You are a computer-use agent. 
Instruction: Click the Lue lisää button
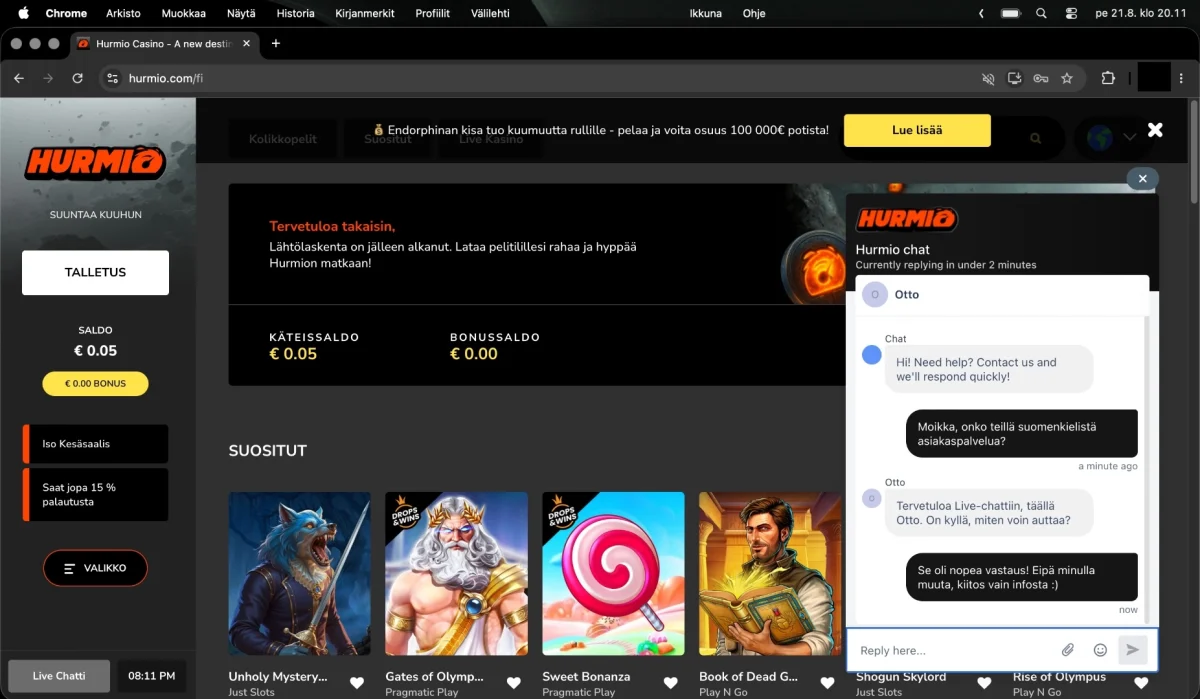click(917, 130)
